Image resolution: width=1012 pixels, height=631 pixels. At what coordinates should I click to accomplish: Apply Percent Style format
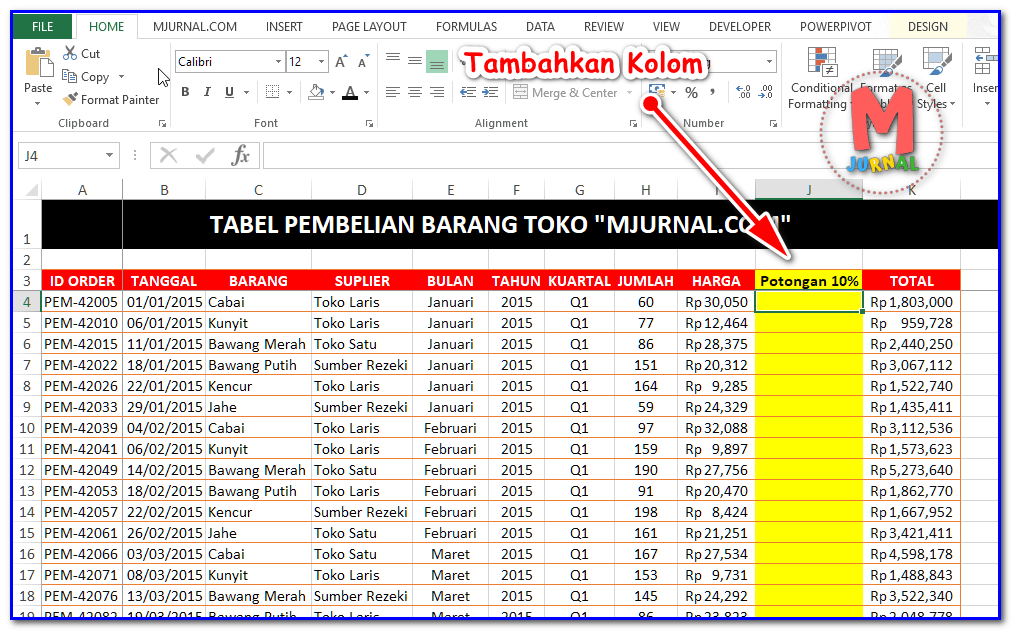coord(691,93)
